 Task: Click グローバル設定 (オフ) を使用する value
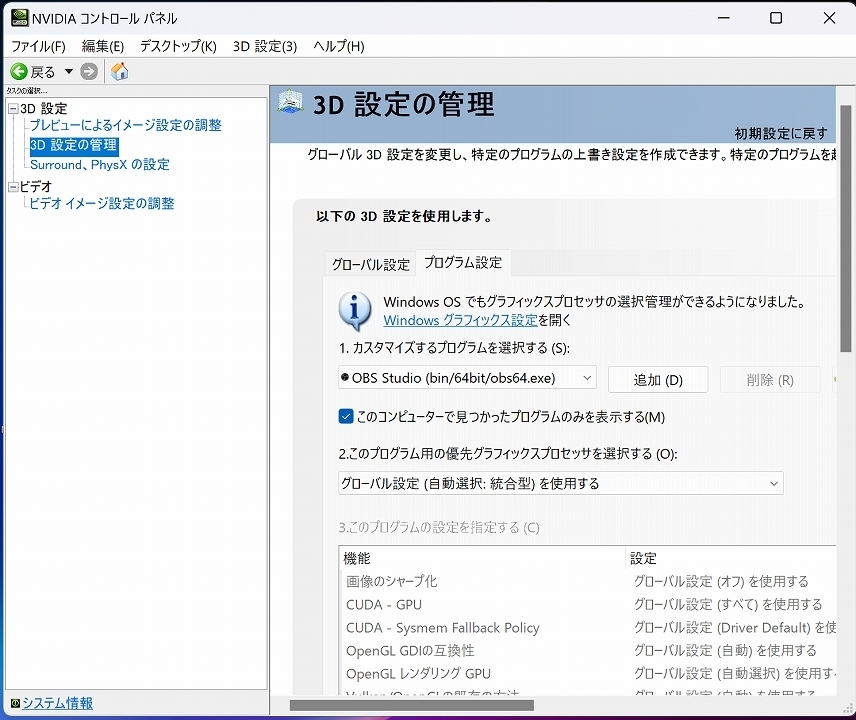(x=721, y=581)
